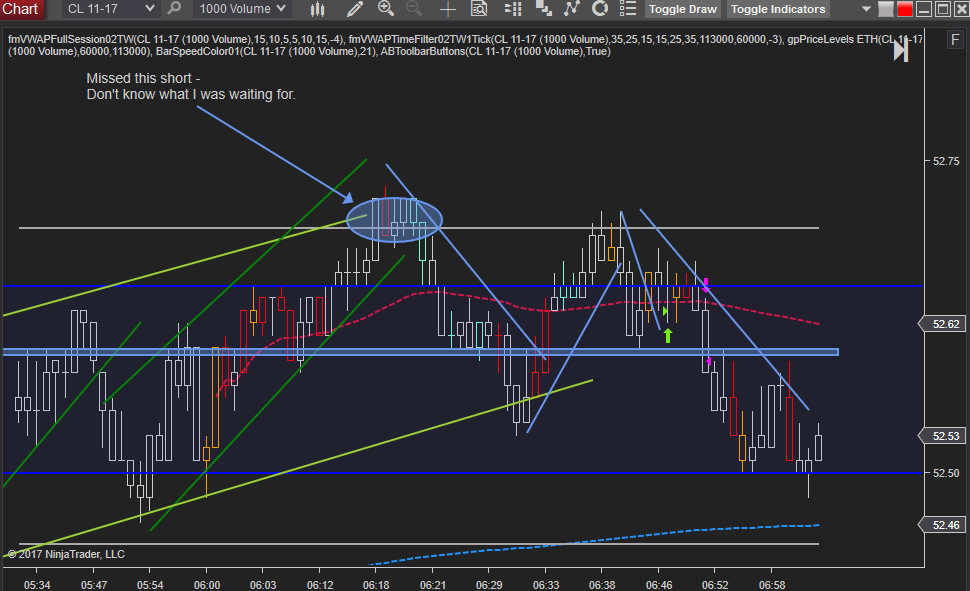Open the properties list icon
The height and width of the screenshot is (591, 970).
pyautogui.click(x=628, y=9)
